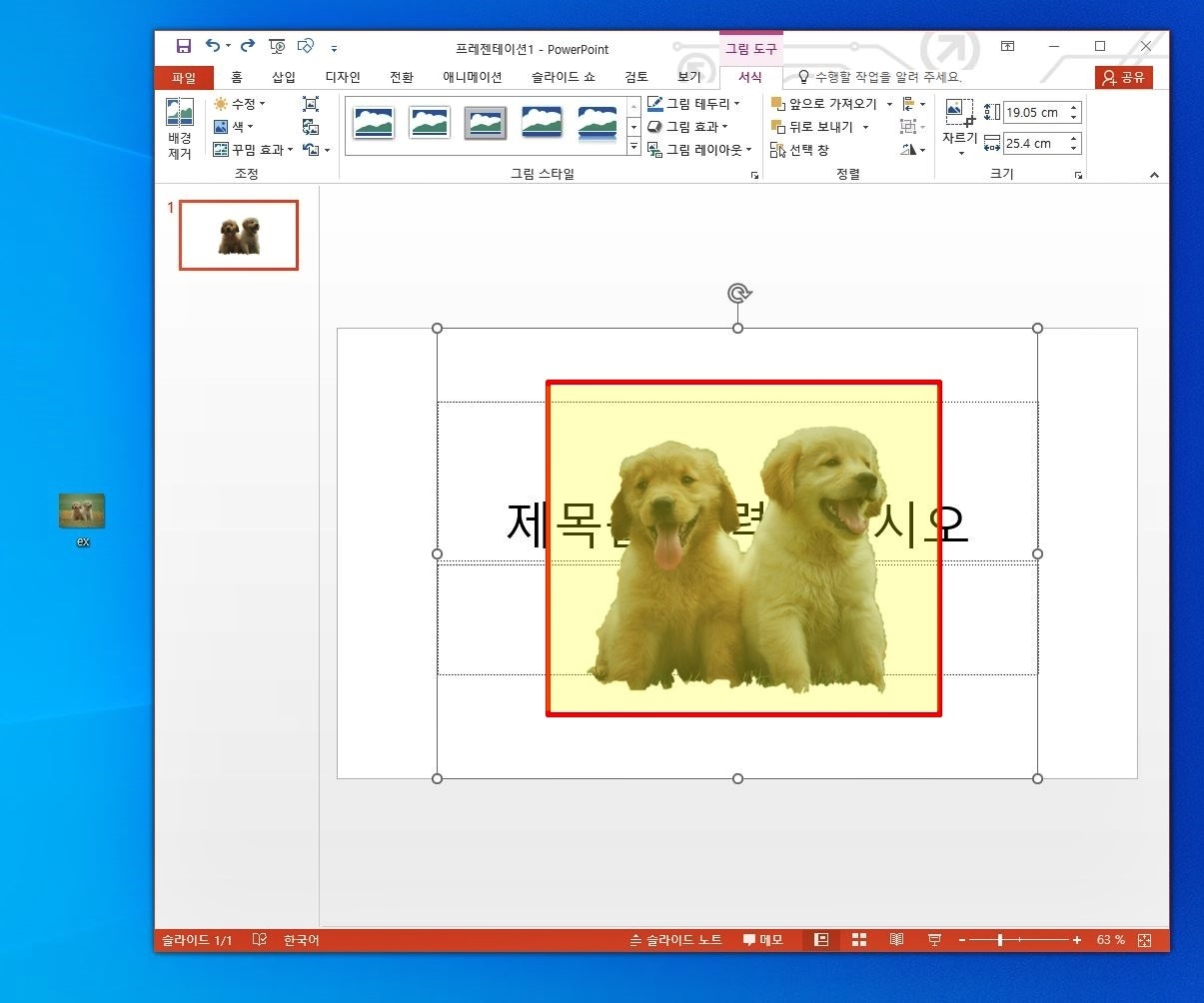The height and width of the screenshot is (1003, 1204).
Task: Click the zoom out minus button
Action: 962,940
